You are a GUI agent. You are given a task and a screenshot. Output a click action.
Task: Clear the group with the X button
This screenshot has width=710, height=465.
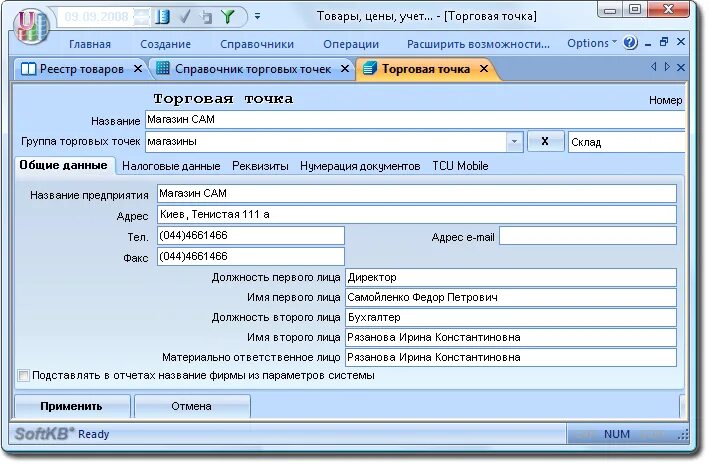(x=545, y=141)
